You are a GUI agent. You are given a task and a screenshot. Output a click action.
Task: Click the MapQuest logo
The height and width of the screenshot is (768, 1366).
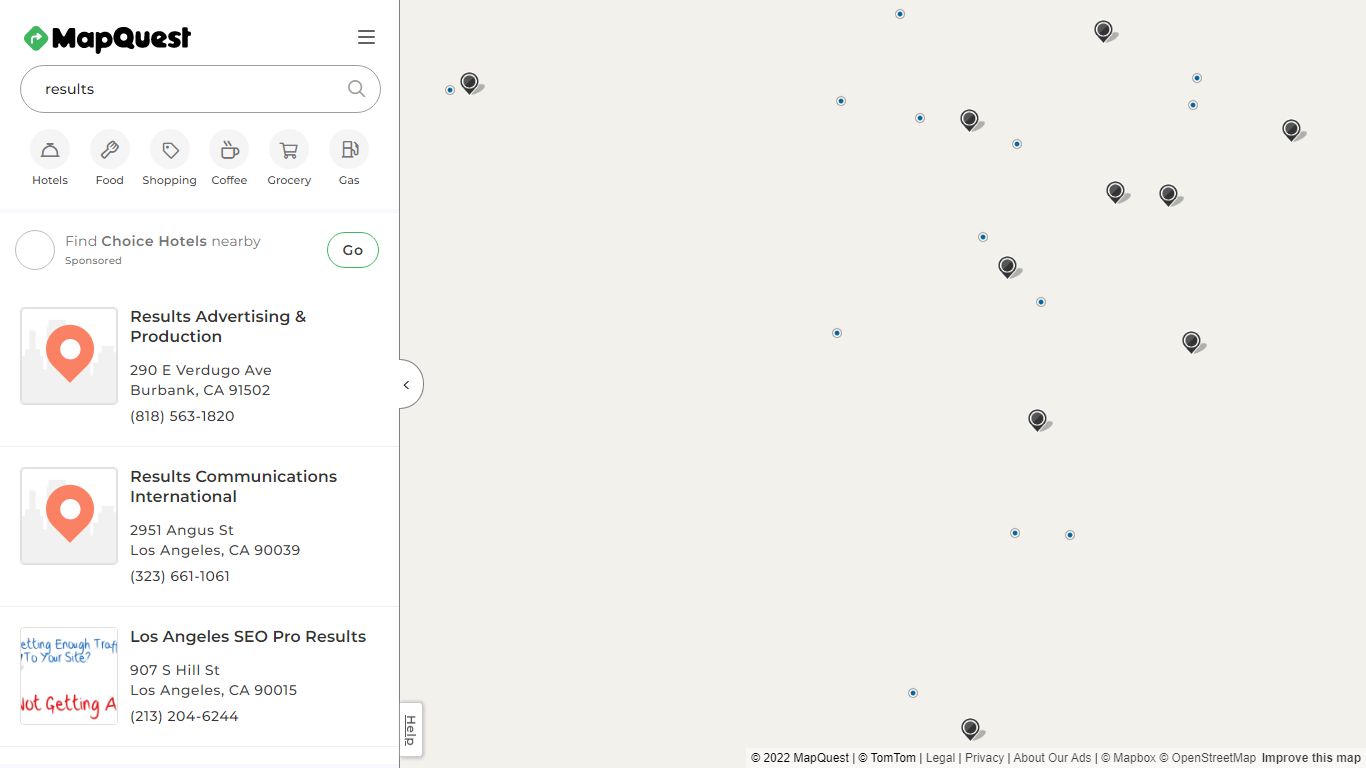tap(107, 38)
